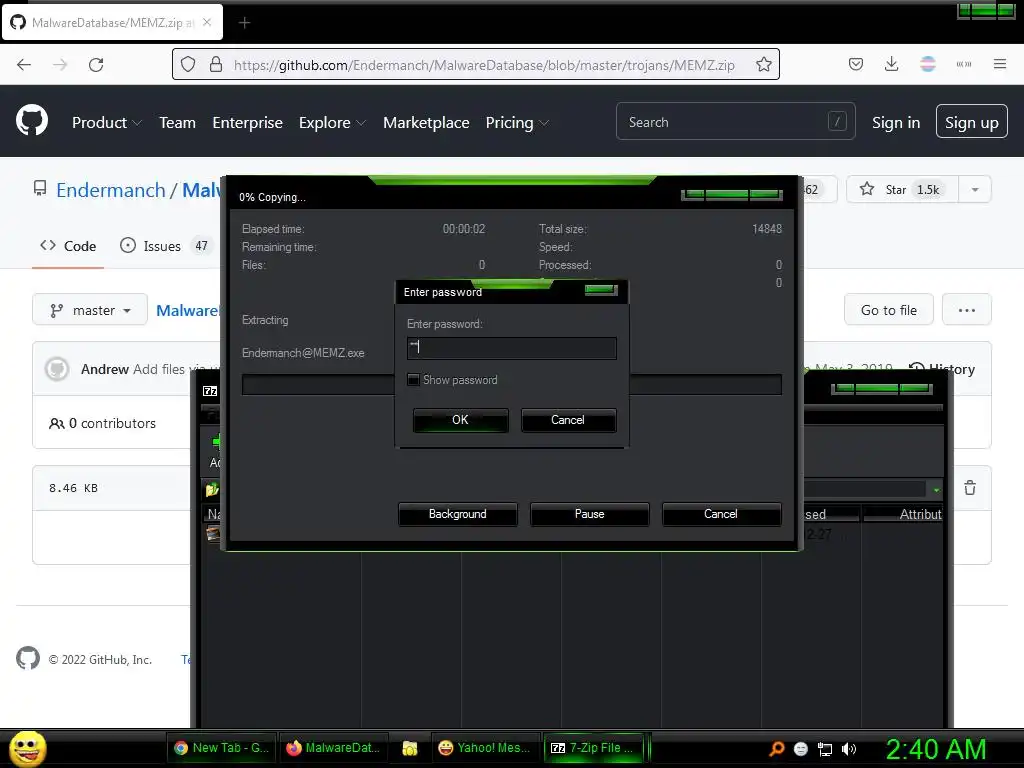This screenshot has height=768, width=1024.
Task: Open the Team page
Action: 178,122
